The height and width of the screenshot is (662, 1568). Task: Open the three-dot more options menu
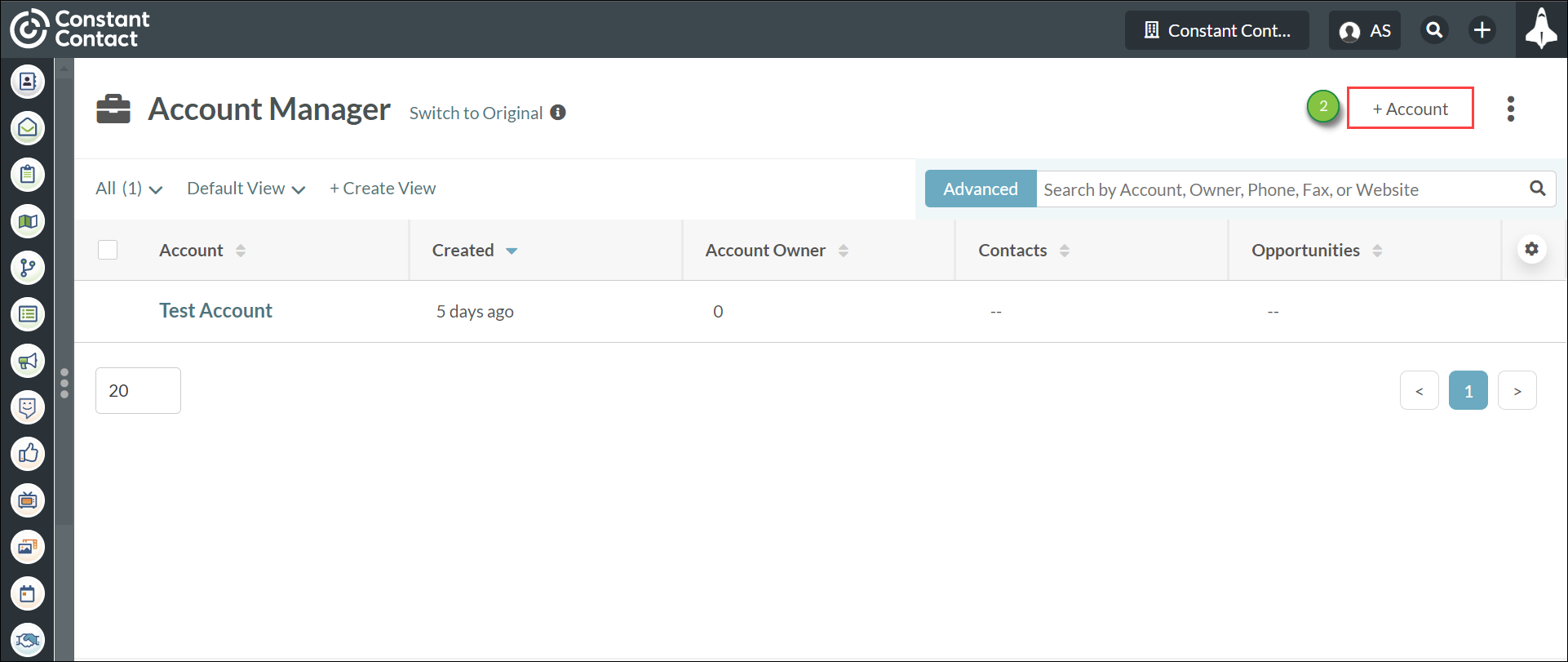pos(1511,109)
